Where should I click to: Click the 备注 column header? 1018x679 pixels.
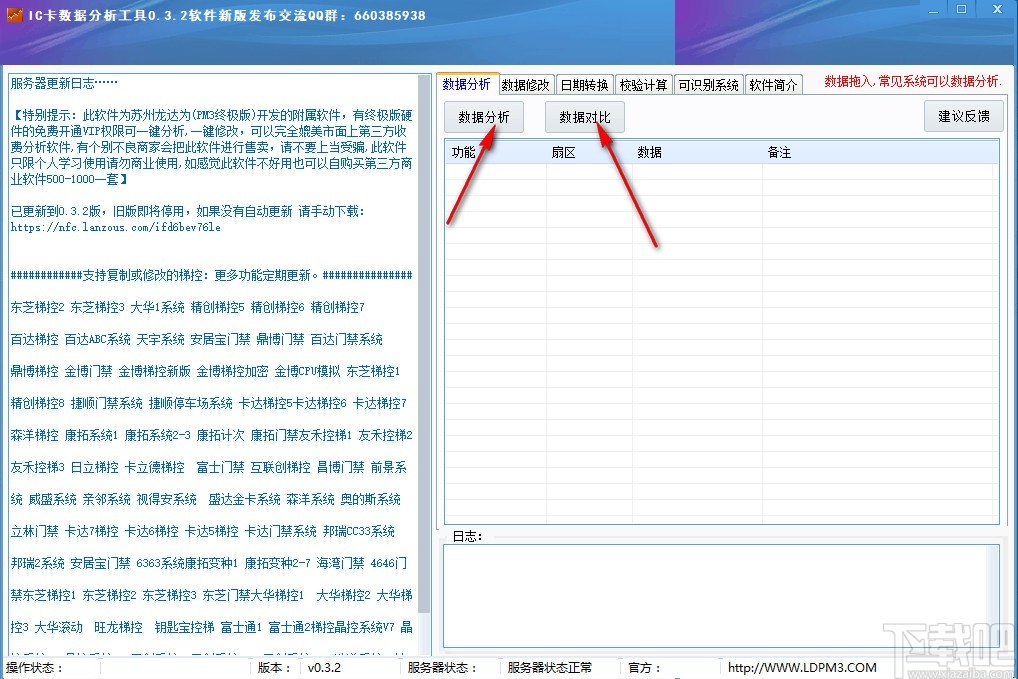pos(880,153)
